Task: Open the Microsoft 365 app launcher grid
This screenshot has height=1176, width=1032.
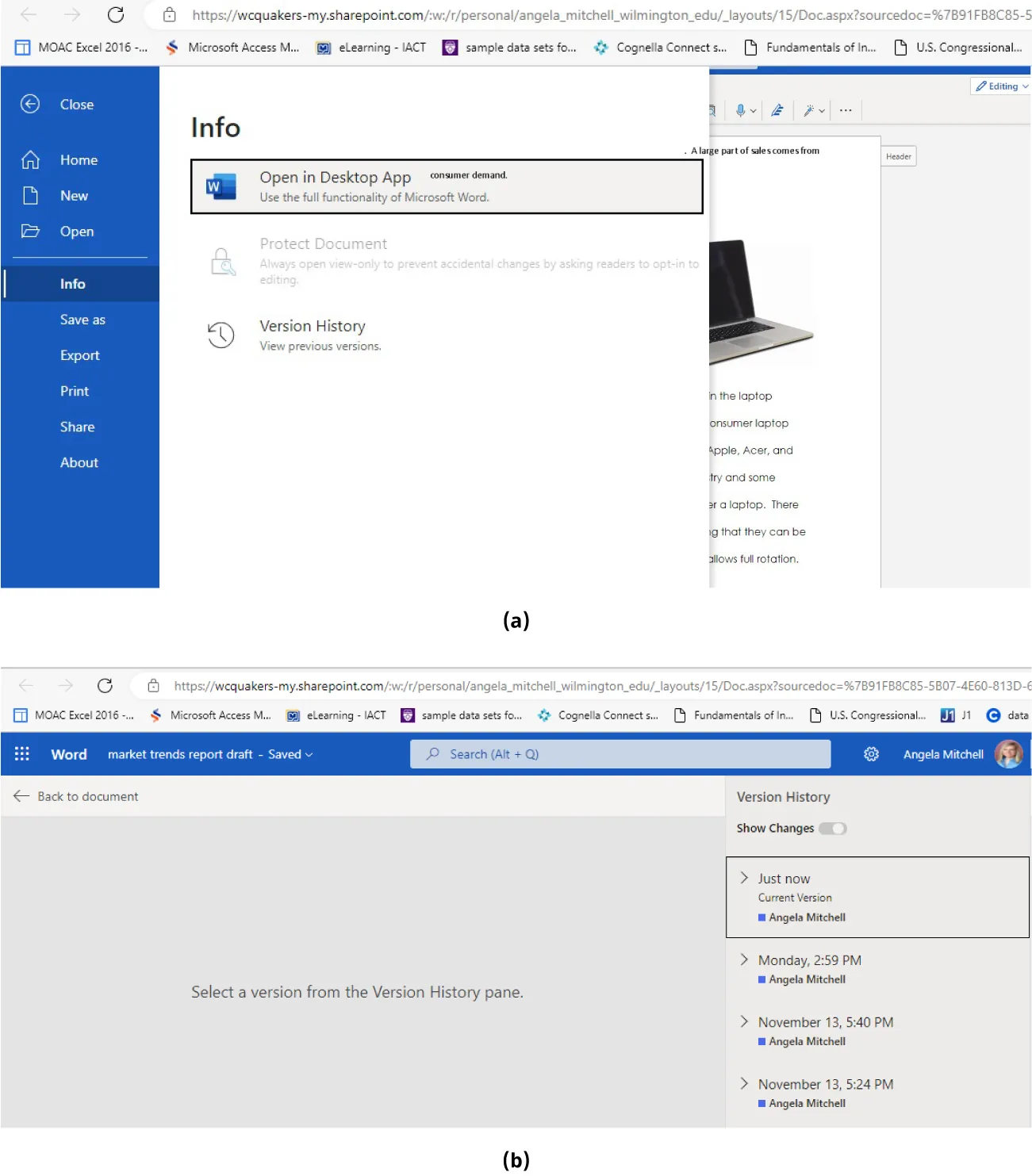Action: 21,753
